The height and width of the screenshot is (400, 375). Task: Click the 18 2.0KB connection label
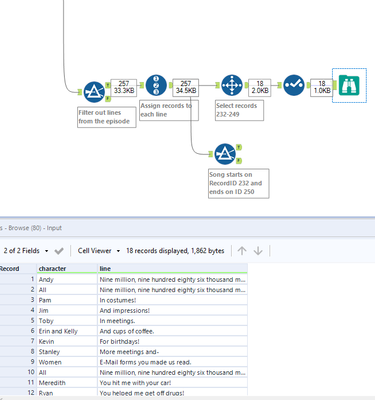260,88
